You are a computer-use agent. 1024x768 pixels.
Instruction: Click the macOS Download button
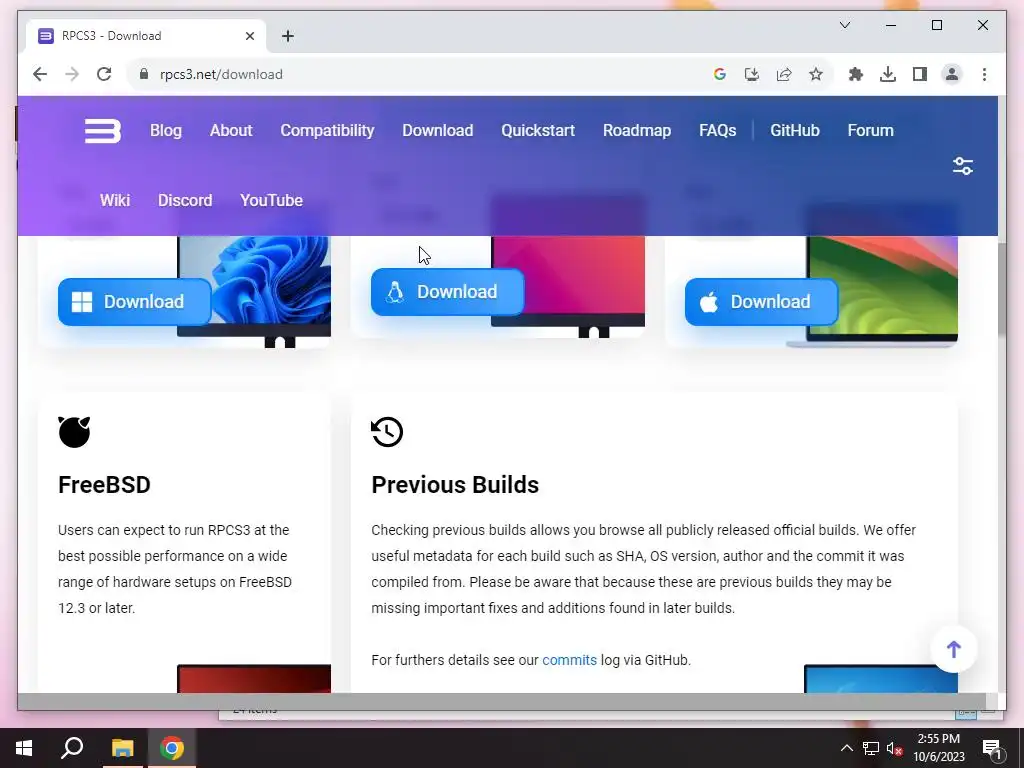[761, 302]
